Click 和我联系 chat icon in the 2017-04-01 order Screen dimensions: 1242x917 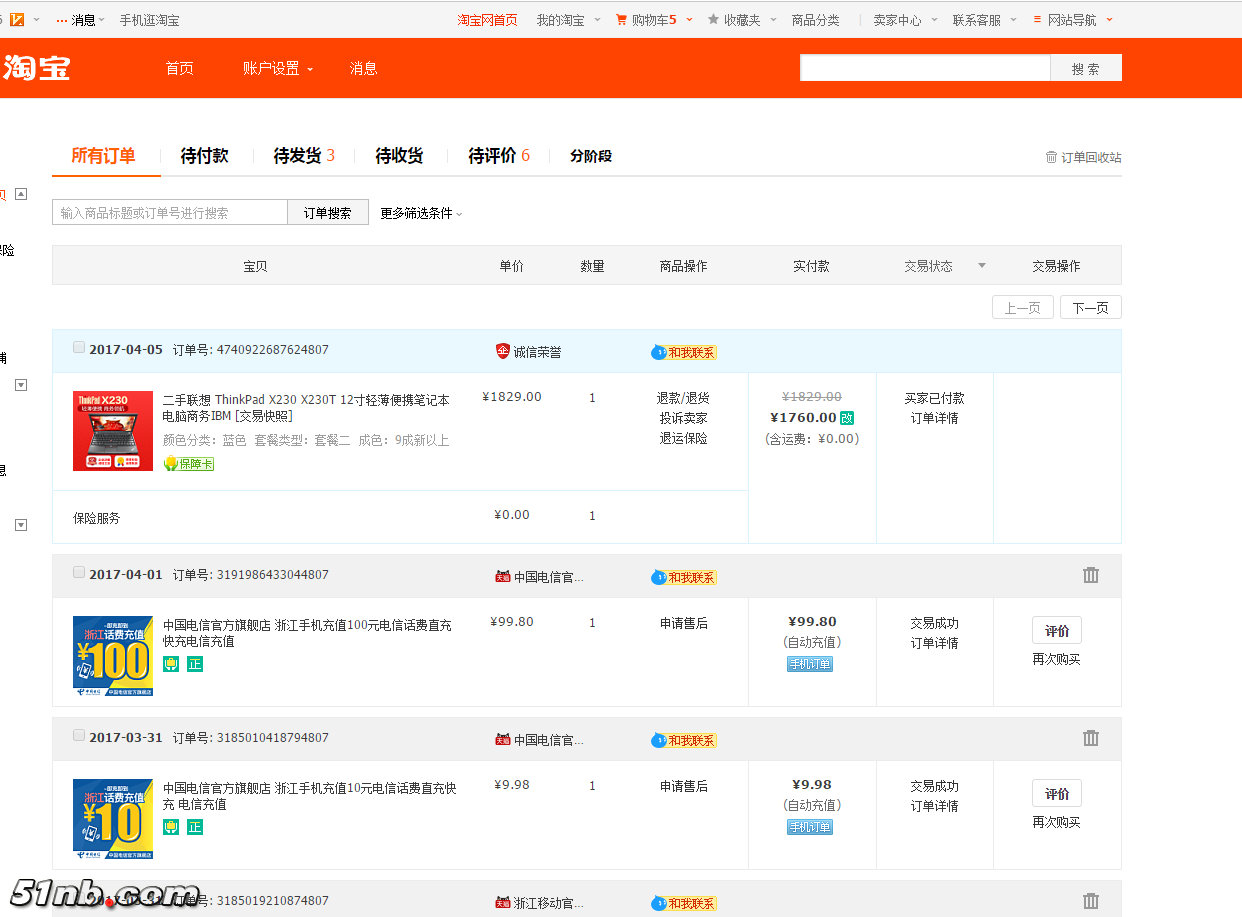[684, 577]
